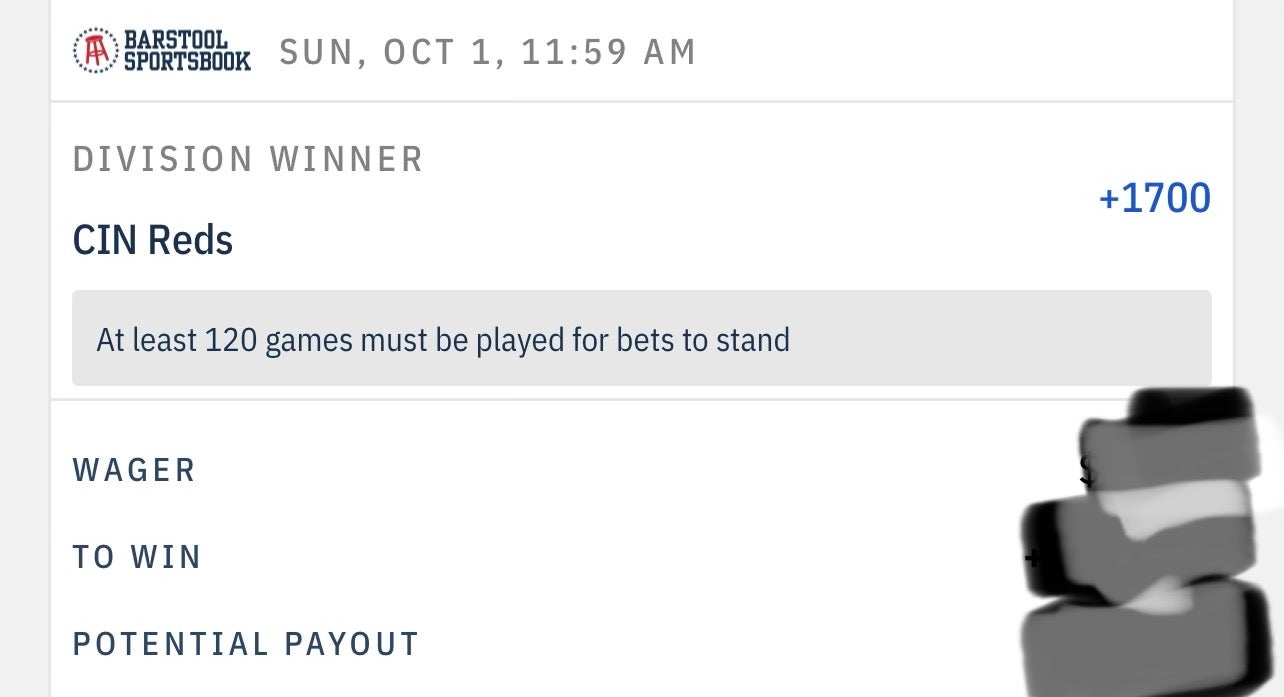Click the word 'stand' in the notice
This screenshot has width=1284, height=697.
point(753,340)
